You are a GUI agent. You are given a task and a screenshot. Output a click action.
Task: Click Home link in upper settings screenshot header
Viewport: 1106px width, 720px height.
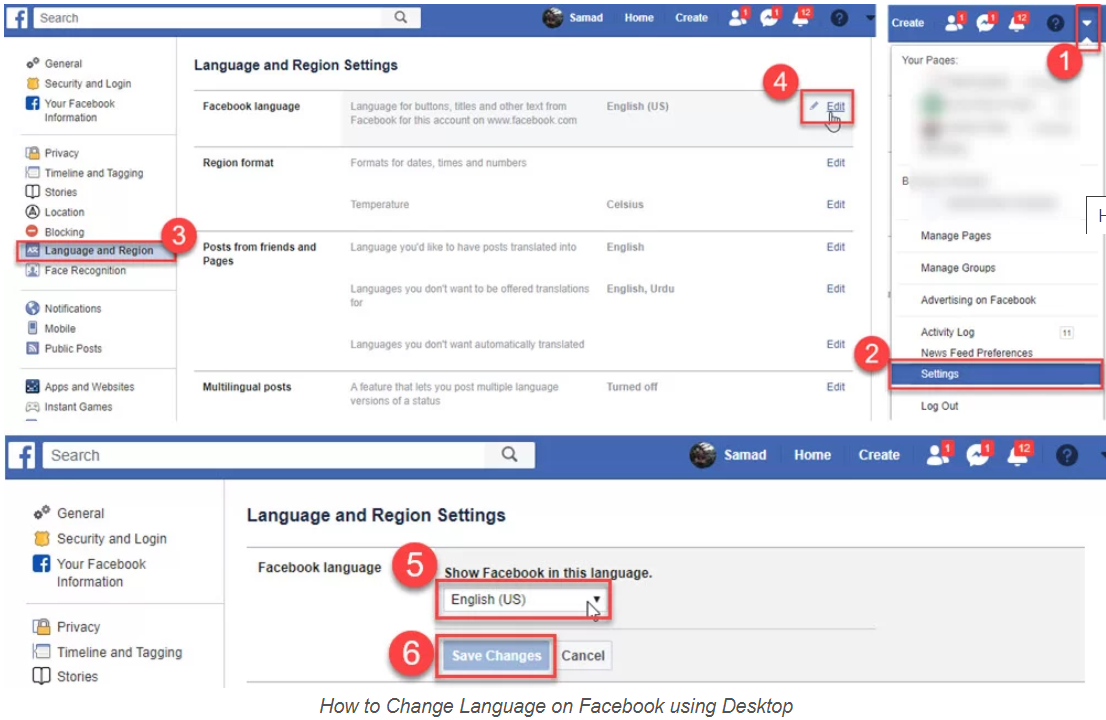point(639,18)
